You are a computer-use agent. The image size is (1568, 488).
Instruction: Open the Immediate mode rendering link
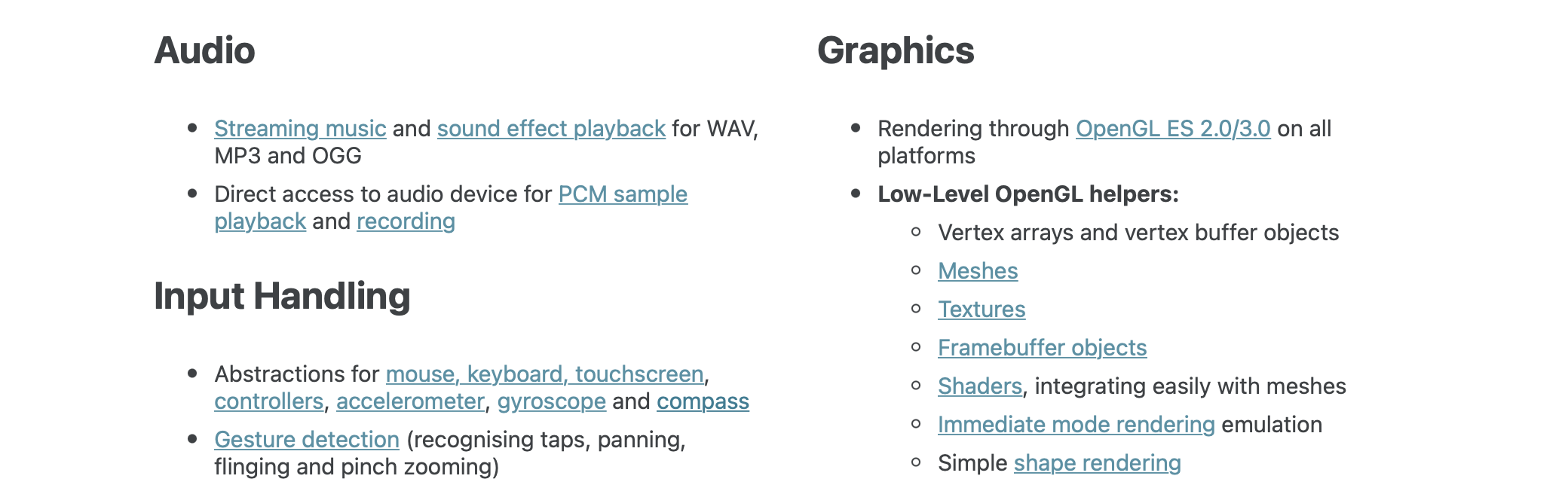pos(1076,425)
